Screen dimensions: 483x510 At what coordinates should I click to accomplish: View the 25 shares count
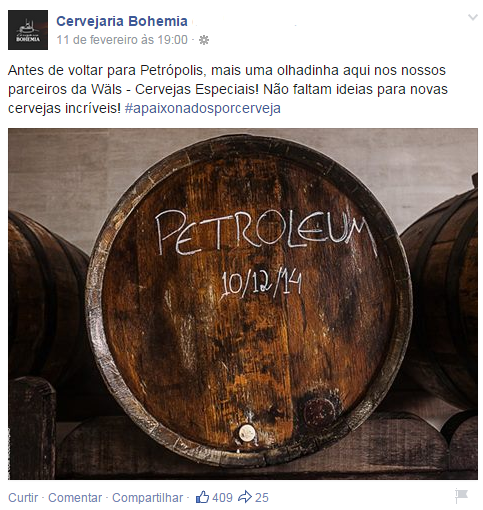262,497
